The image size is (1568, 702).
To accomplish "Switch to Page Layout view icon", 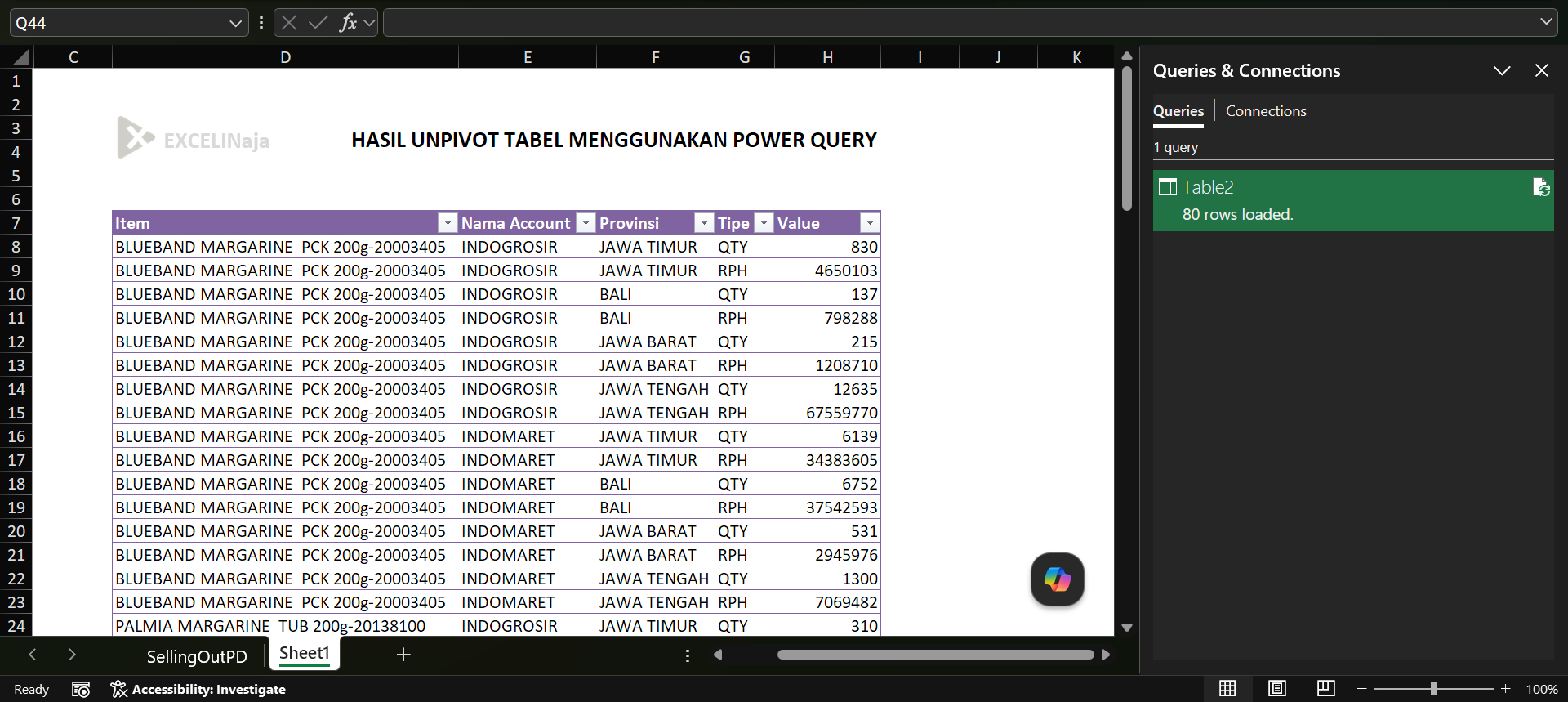I will (1277, 689).
